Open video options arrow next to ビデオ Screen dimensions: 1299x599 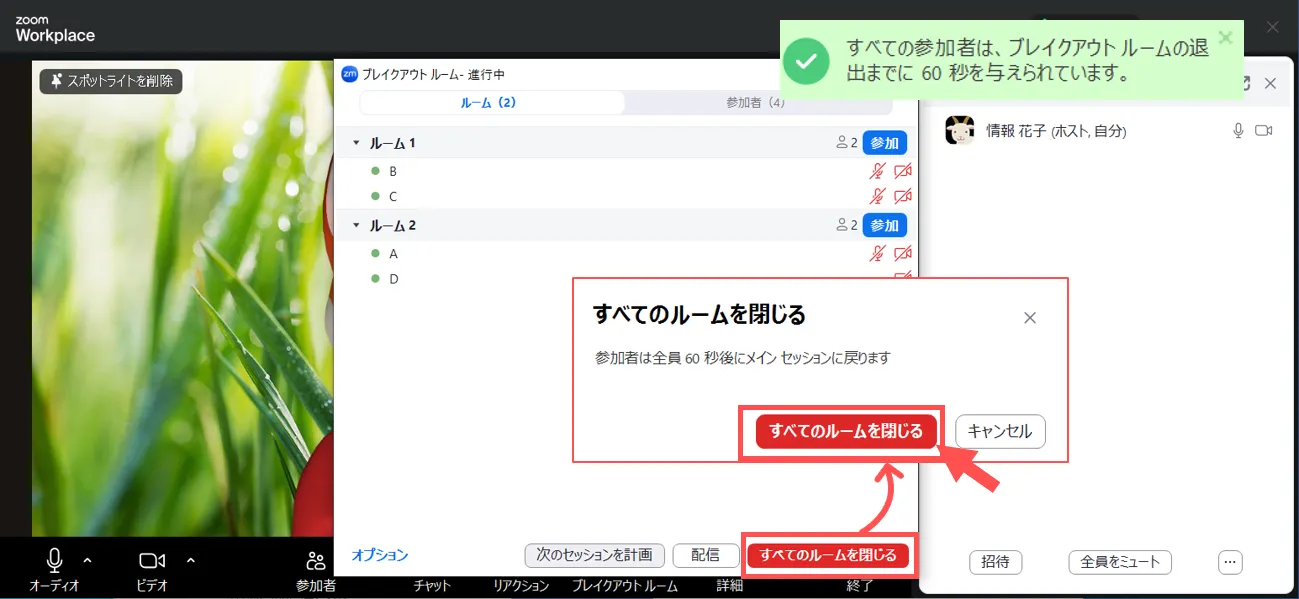[x=191, y=560]
